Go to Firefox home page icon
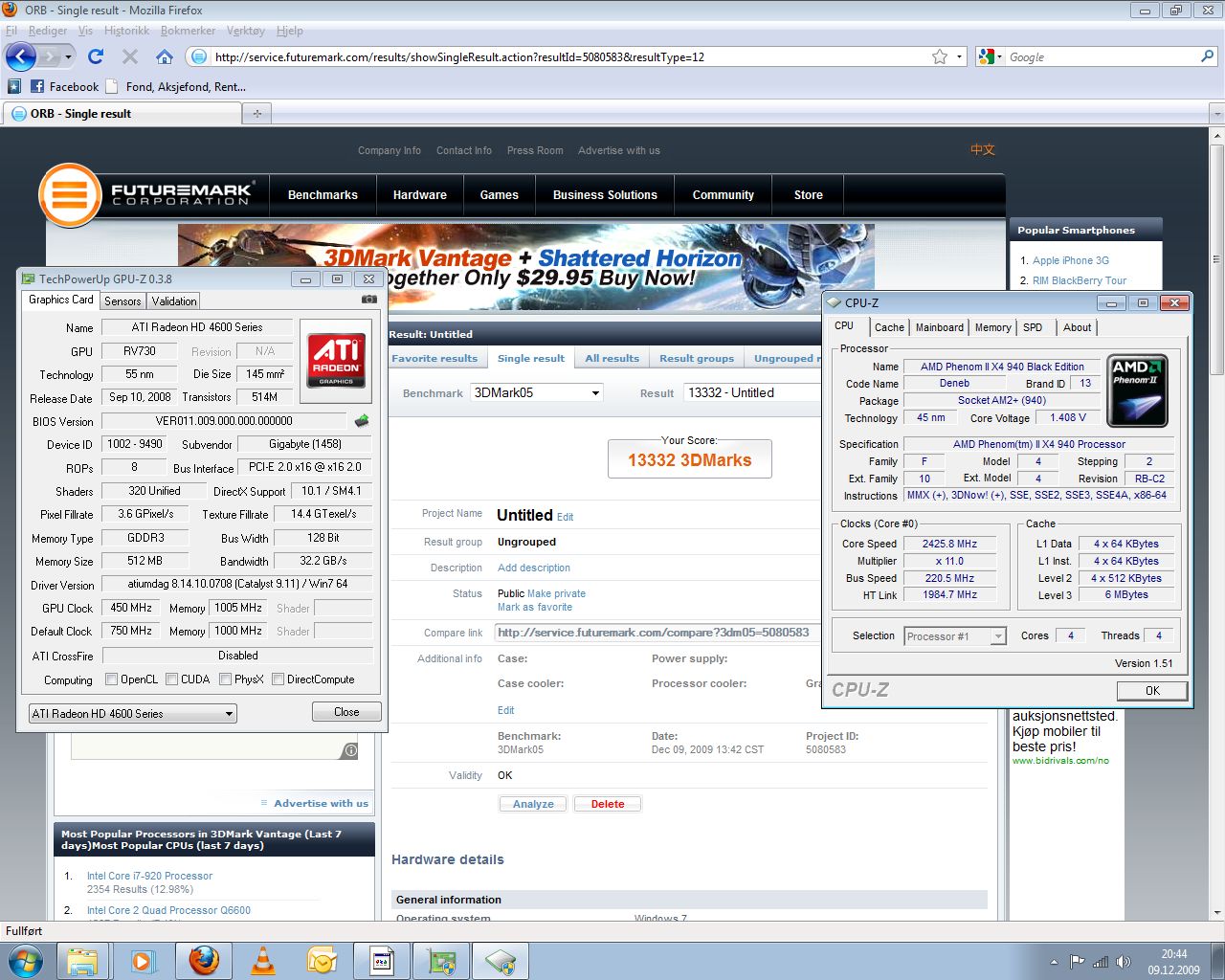The height and width of the screenshot is (980, 1225). point(165,56)
